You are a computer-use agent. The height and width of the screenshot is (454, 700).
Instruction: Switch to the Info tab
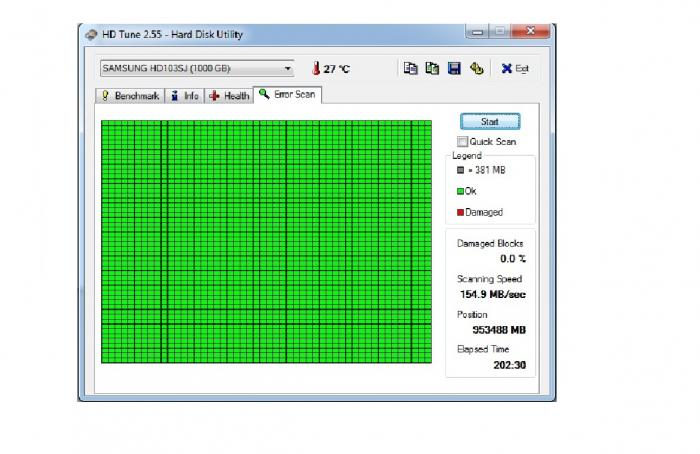(x=185, y=96)
